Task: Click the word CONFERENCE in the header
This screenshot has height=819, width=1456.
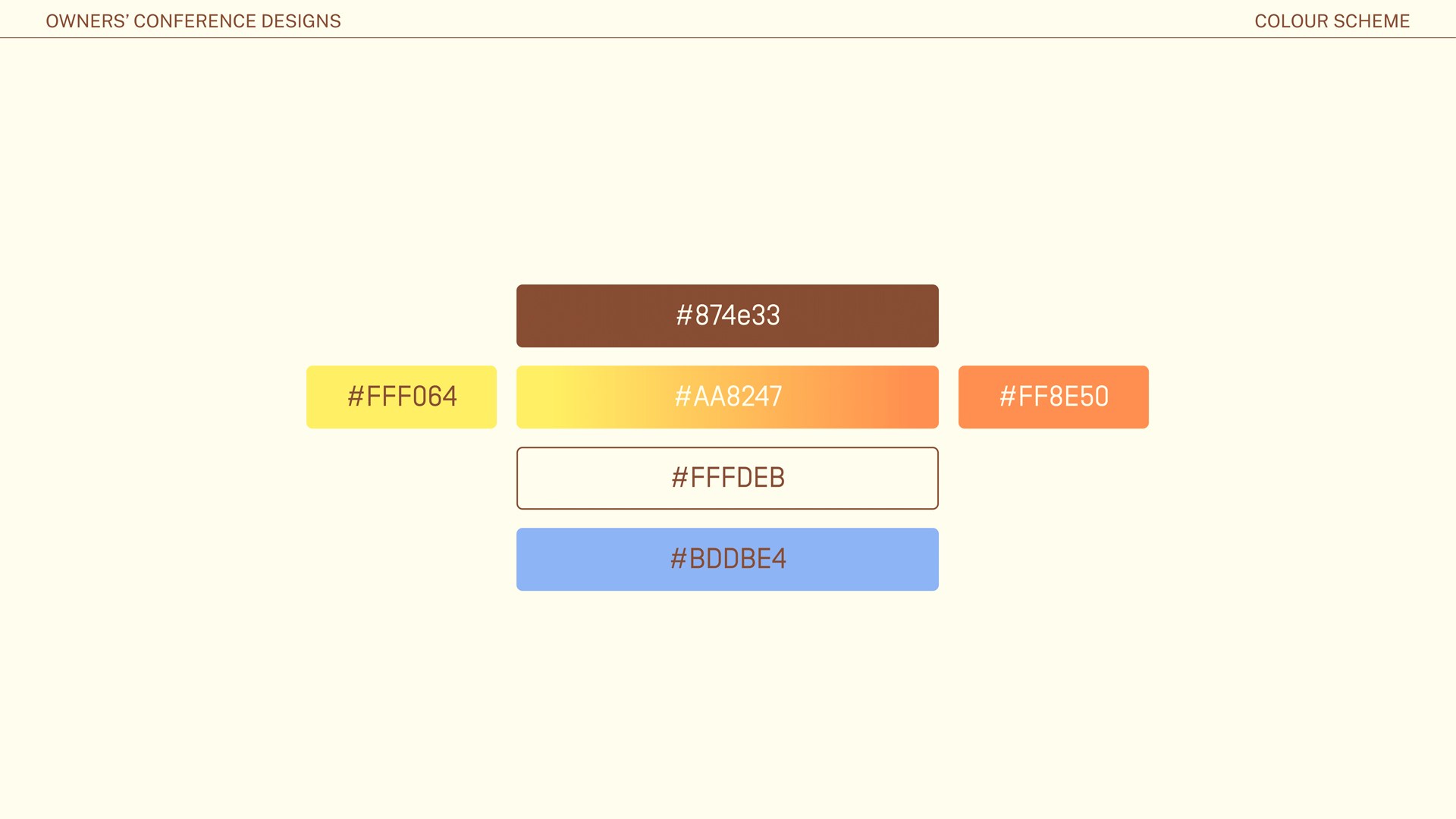Action: [194, 21]
